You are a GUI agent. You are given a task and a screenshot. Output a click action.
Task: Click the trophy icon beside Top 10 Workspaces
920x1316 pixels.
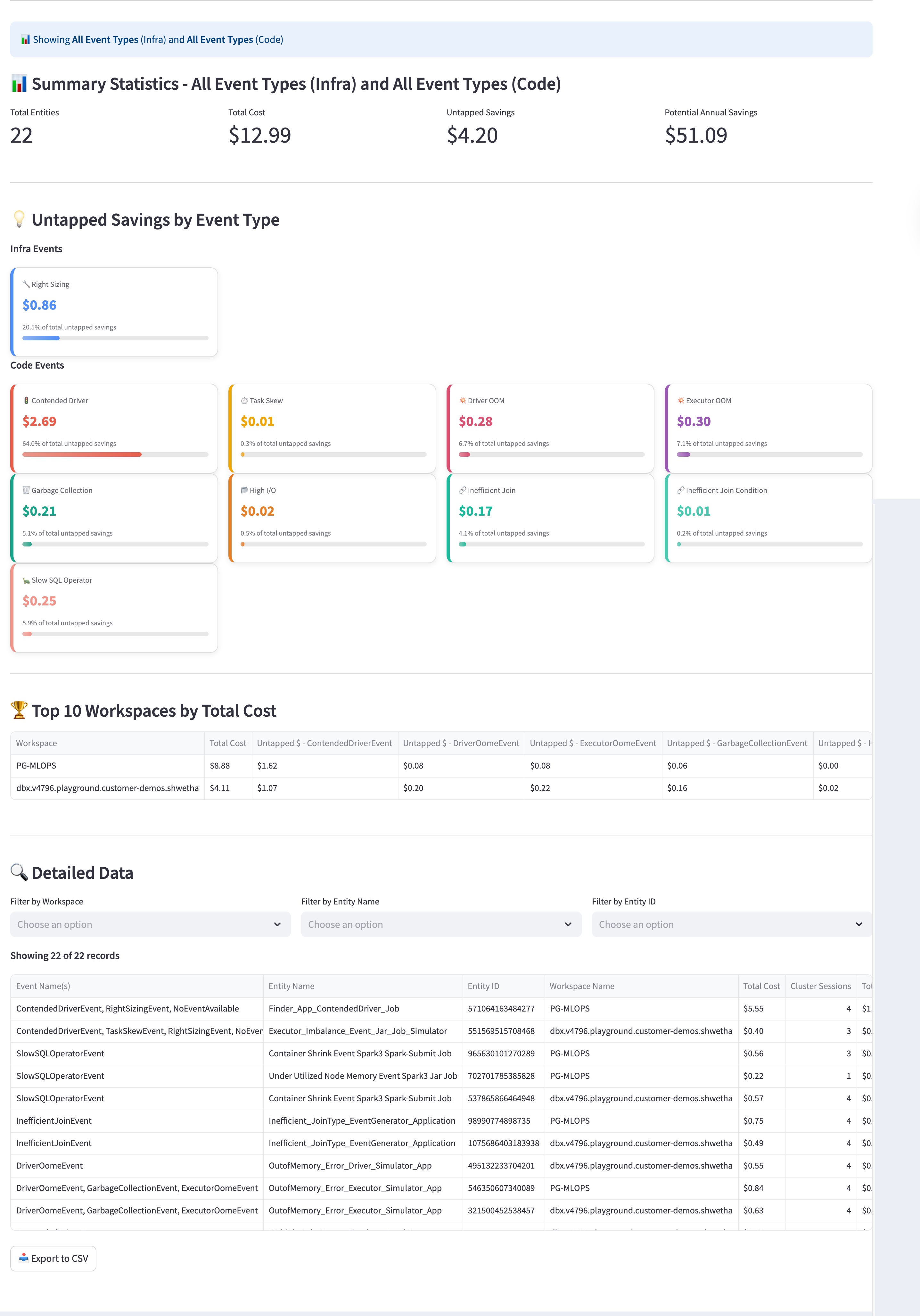click(x=19, y=710)
